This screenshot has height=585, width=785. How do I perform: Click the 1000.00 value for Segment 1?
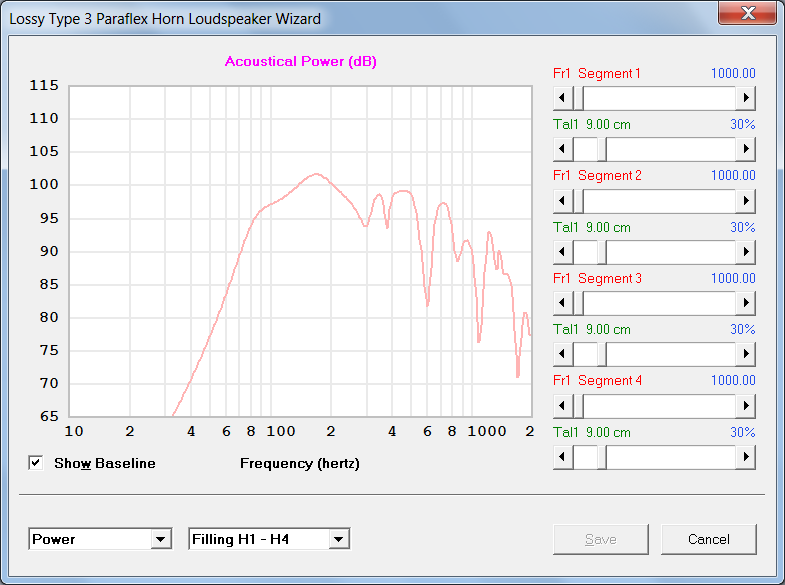pos(733,74)
